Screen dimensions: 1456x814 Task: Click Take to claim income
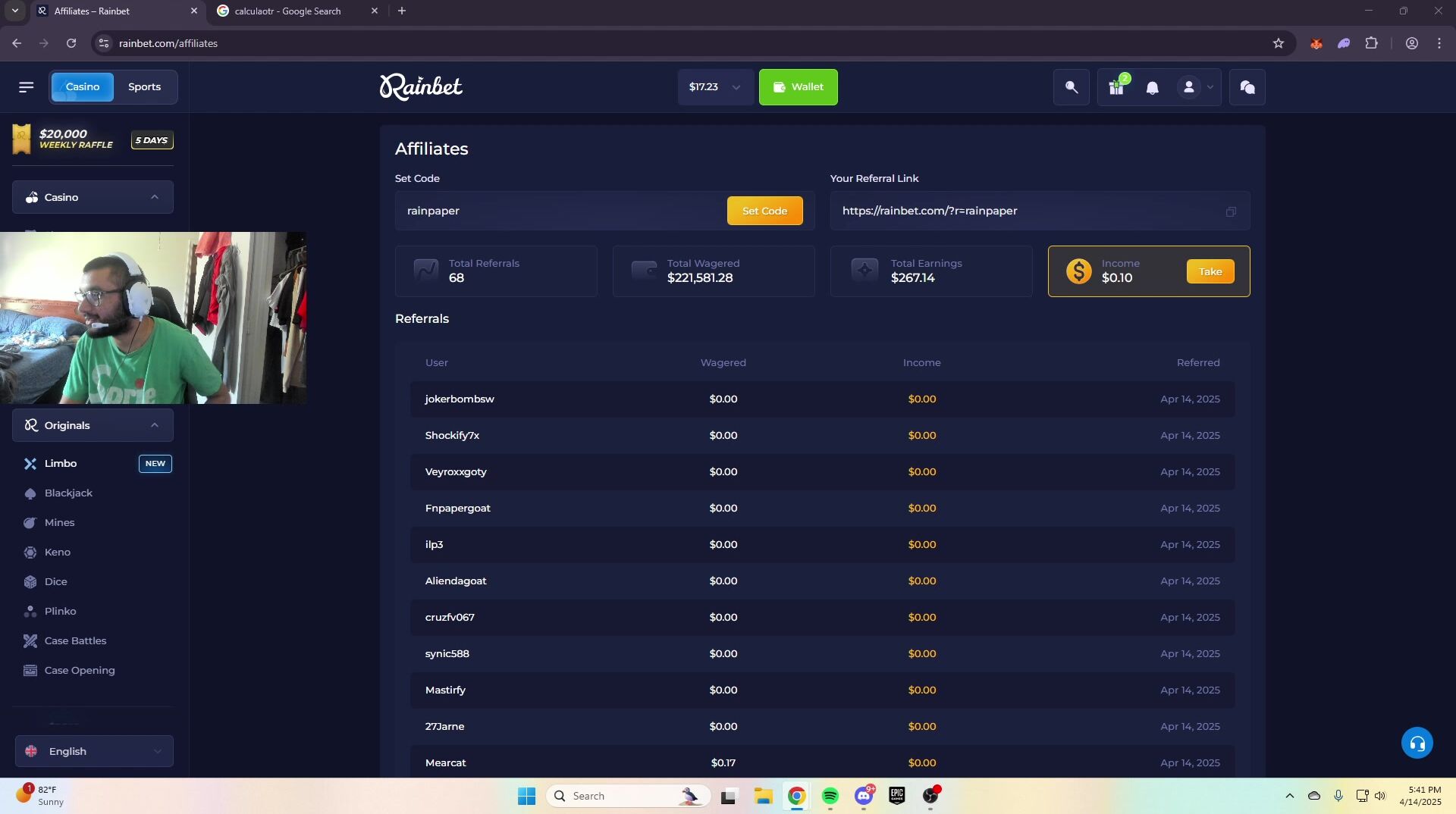tap(1210, 271)
